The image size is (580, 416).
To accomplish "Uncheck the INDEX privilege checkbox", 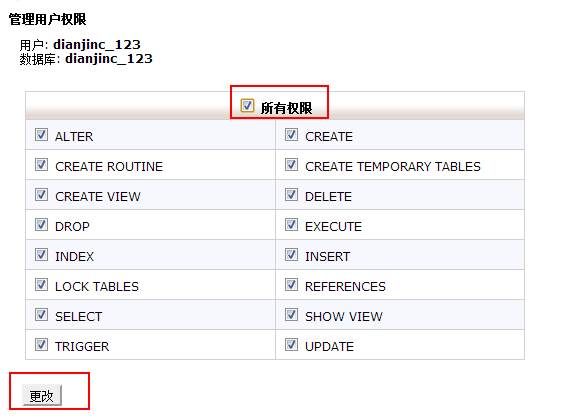I will pos(41,254).
